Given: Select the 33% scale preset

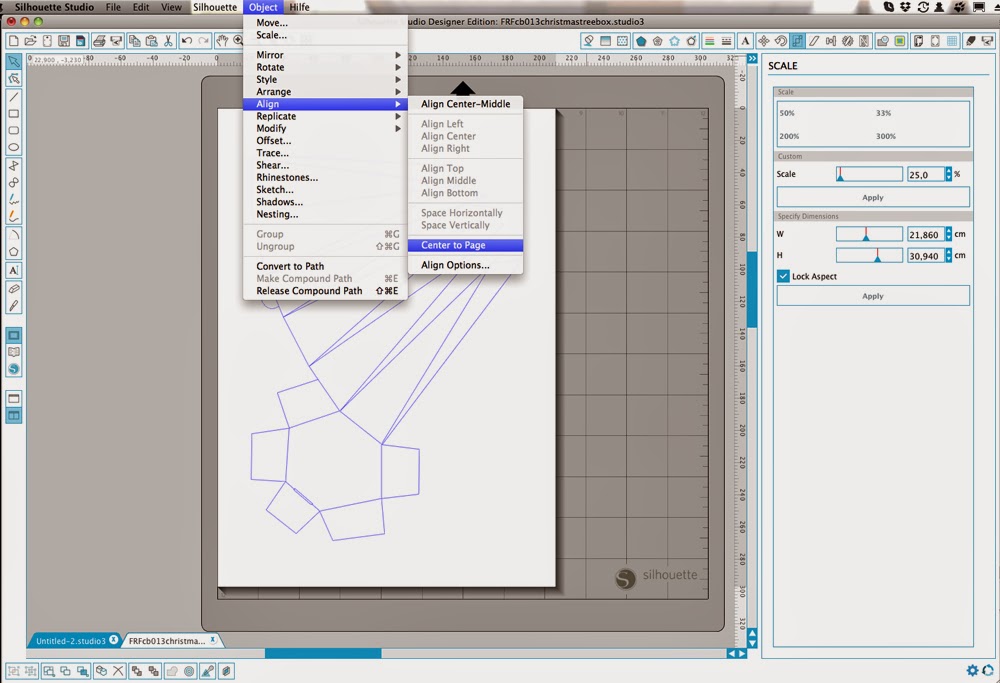Looking at the screenshot, I should (x=883, y=113).
